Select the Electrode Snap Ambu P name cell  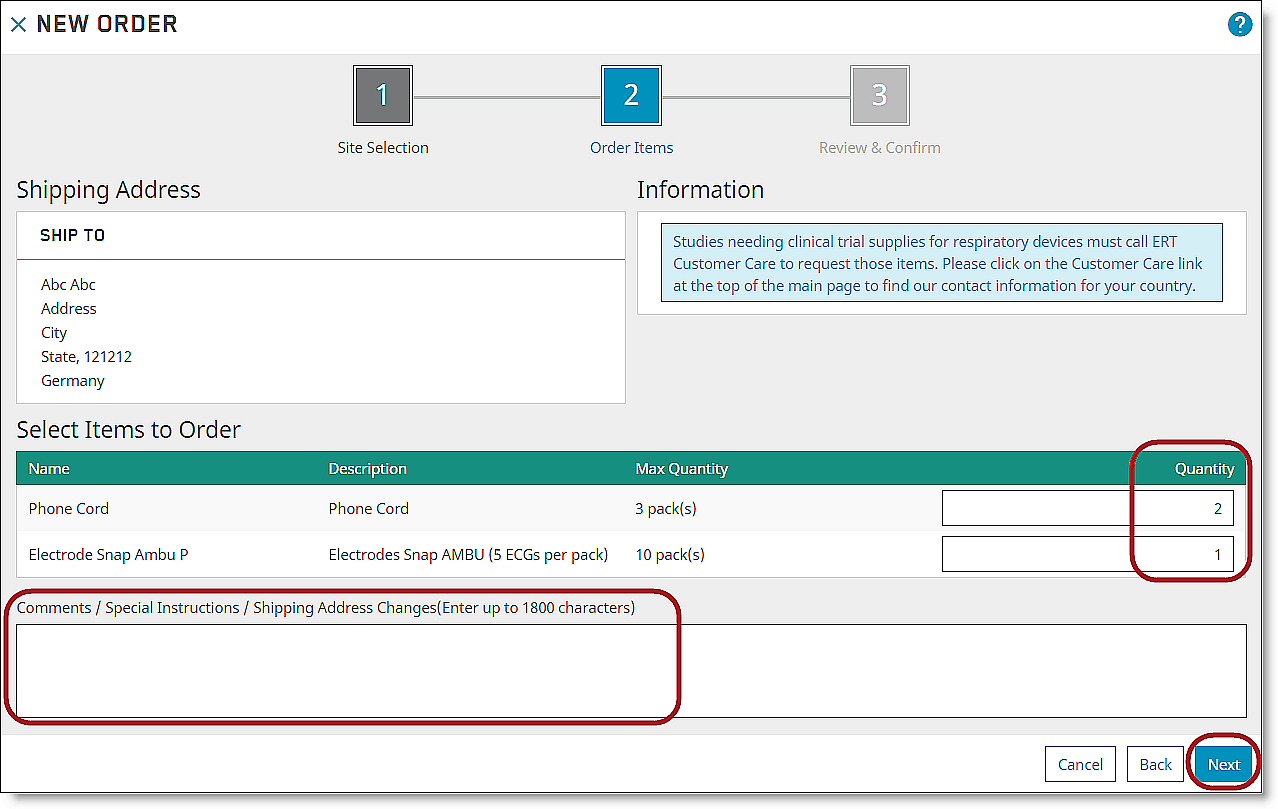coord(108,554)
